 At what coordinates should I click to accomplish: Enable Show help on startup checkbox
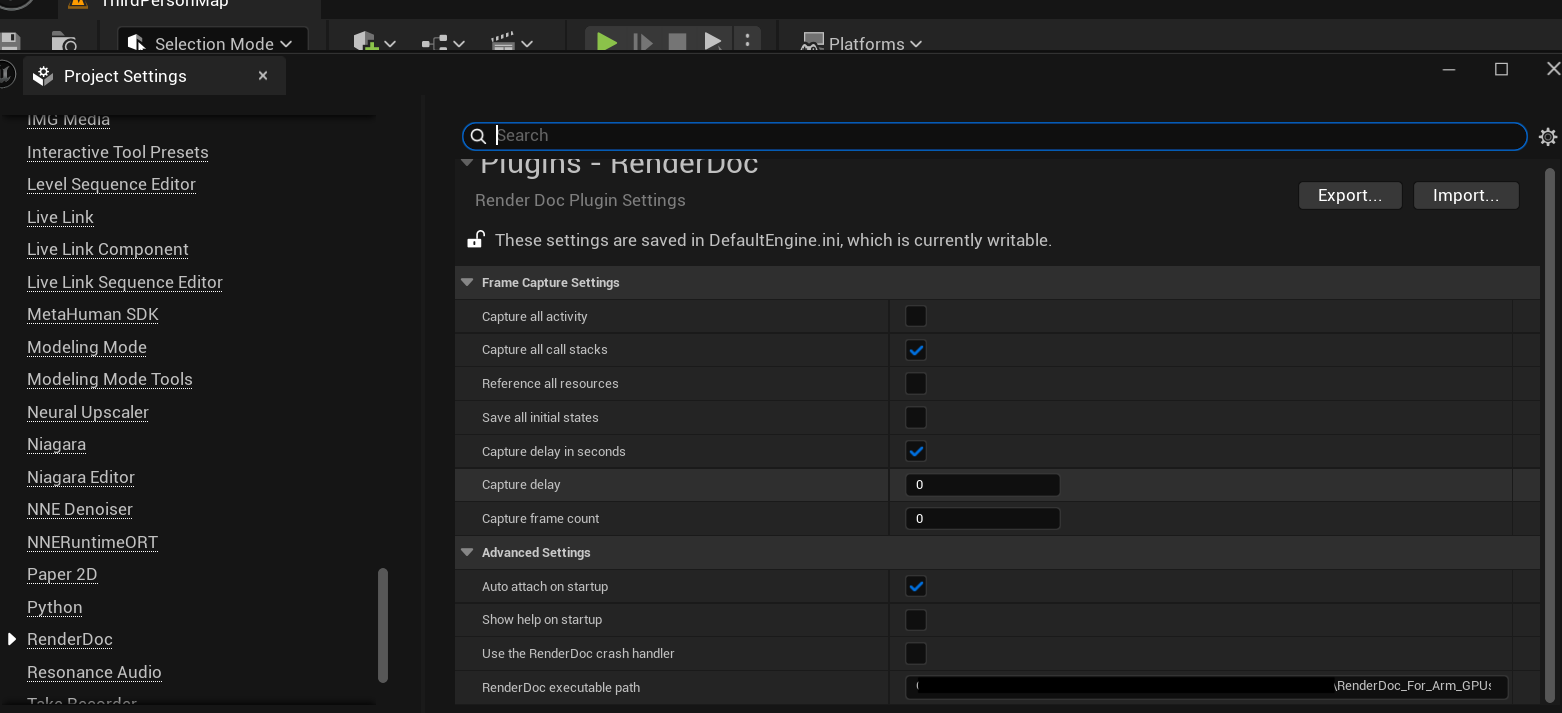[915, 620]
